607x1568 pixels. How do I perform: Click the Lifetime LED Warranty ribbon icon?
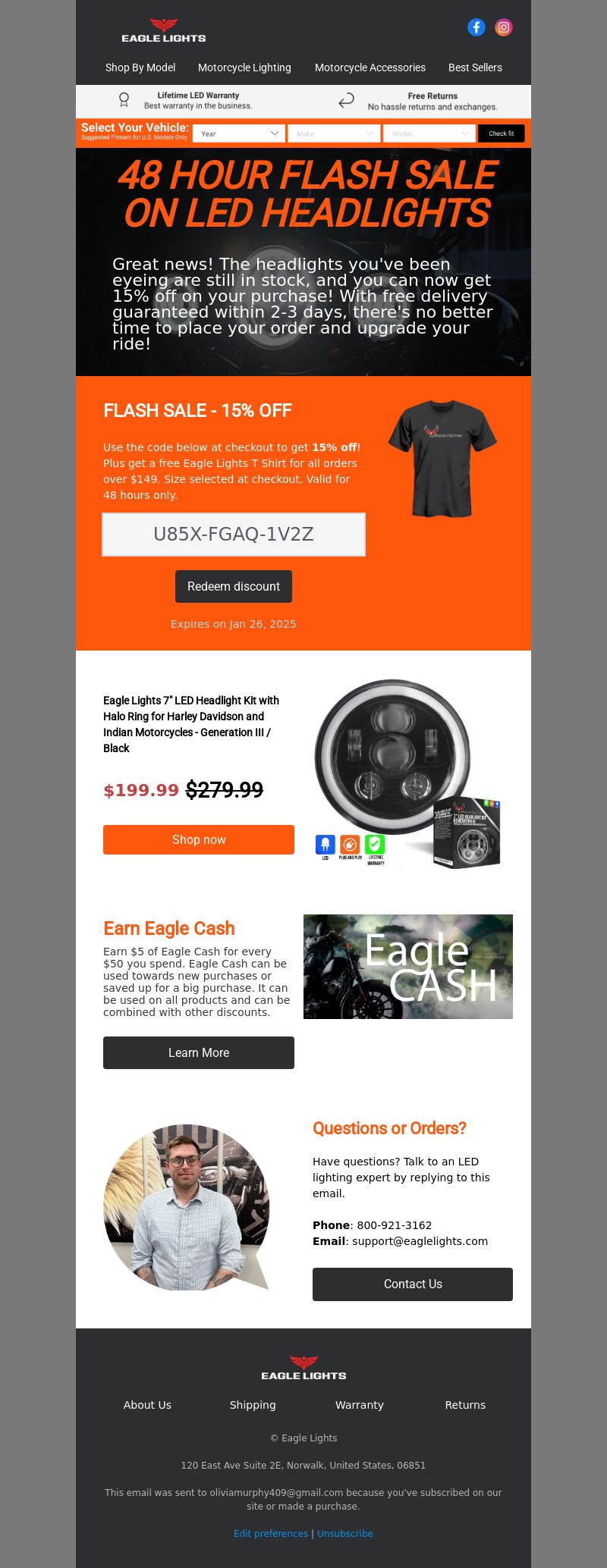tap(124, 100)
